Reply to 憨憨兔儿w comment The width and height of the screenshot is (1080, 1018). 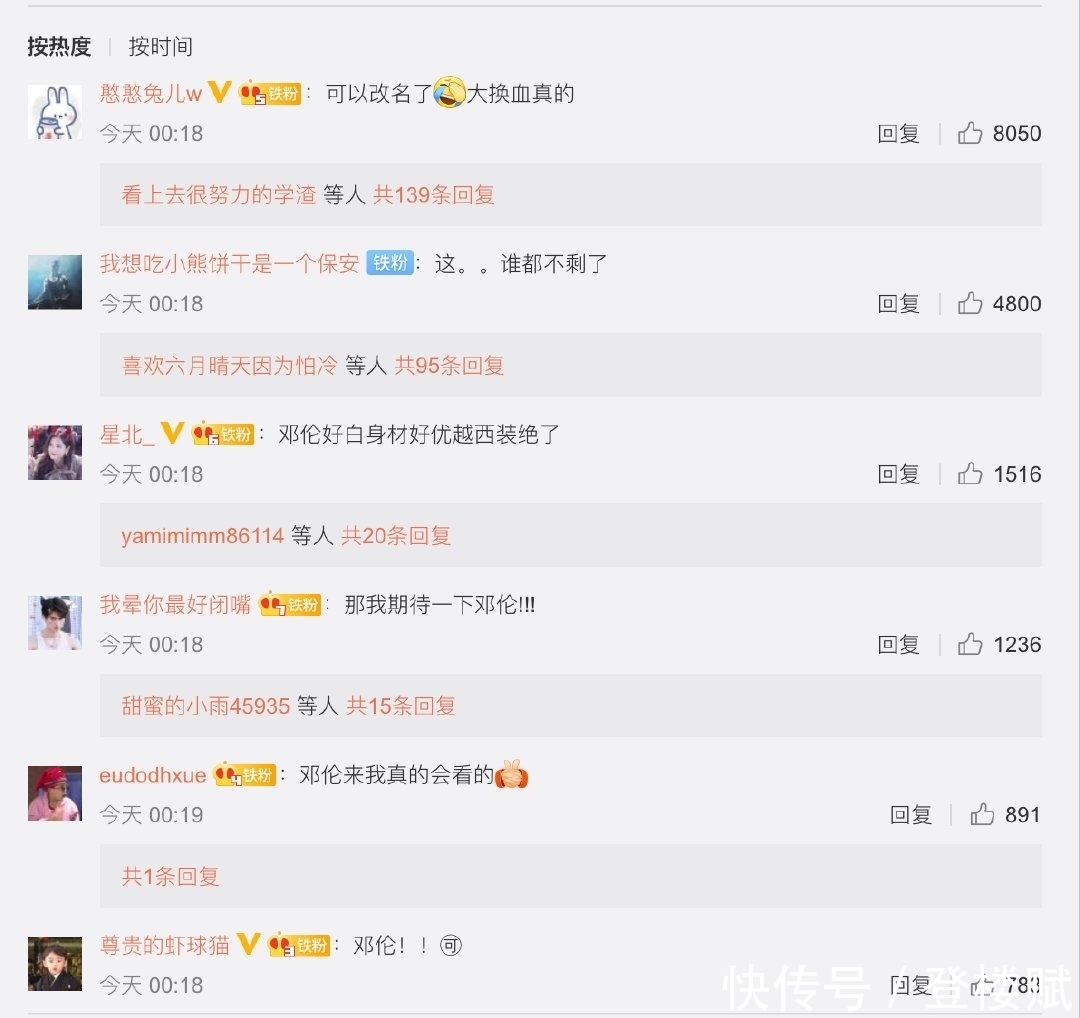pyautogui.click(x=898, y=133)
